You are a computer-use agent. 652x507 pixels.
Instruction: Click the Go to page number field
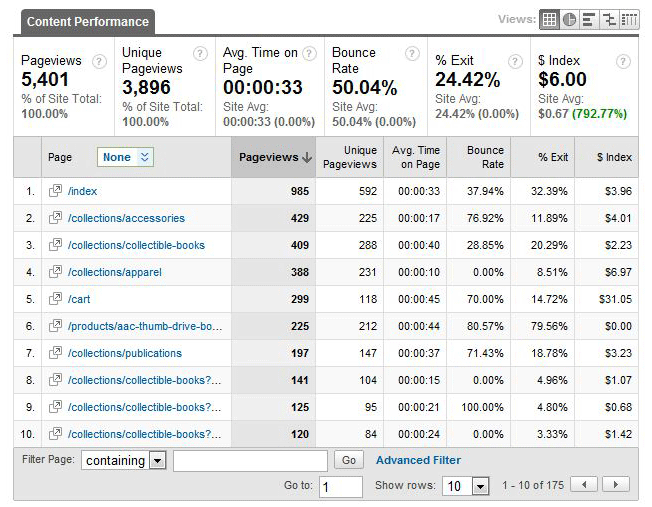click(341, 487)
